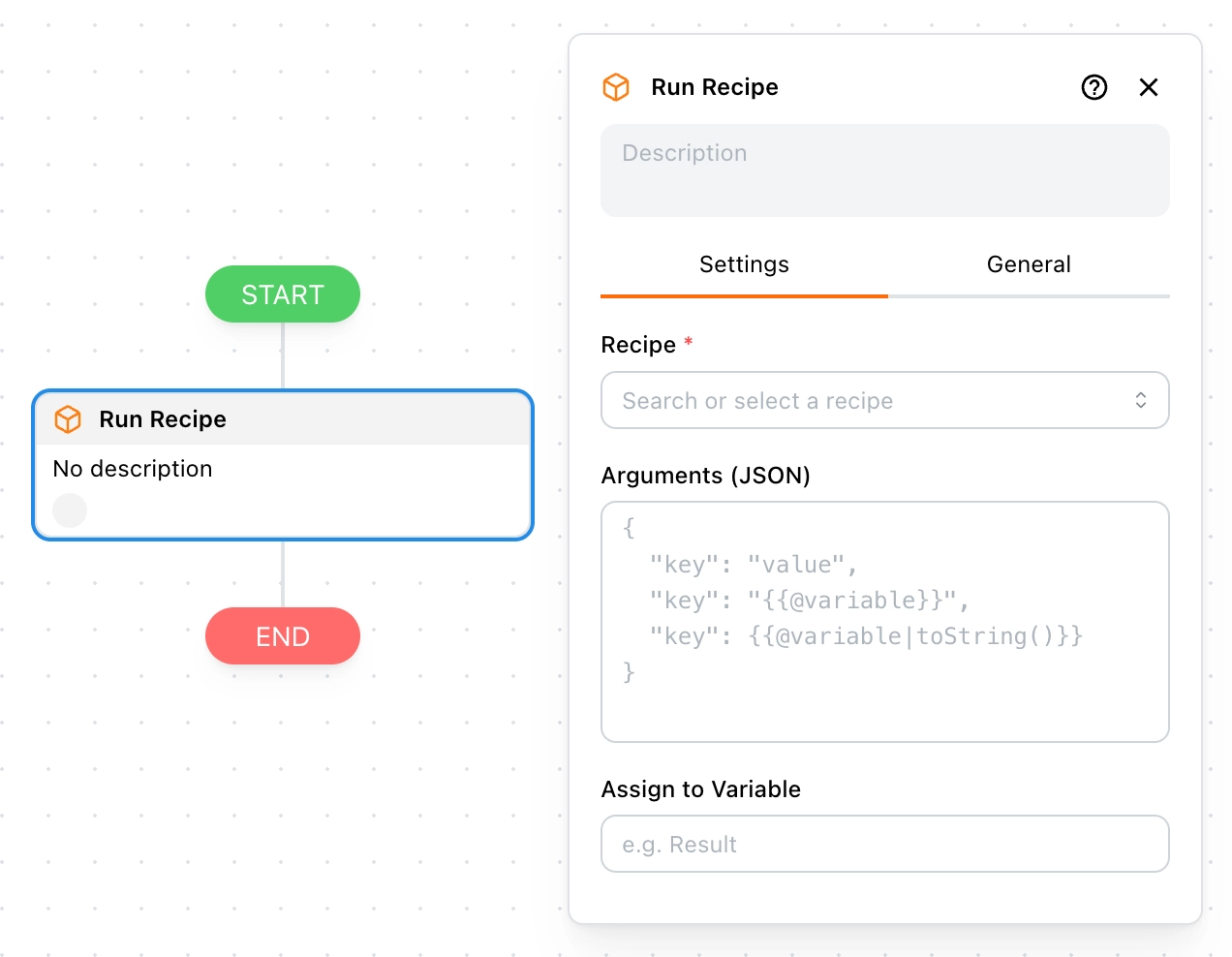1232x957 pixels.
Task: Select the green START node
Action: 283,294
